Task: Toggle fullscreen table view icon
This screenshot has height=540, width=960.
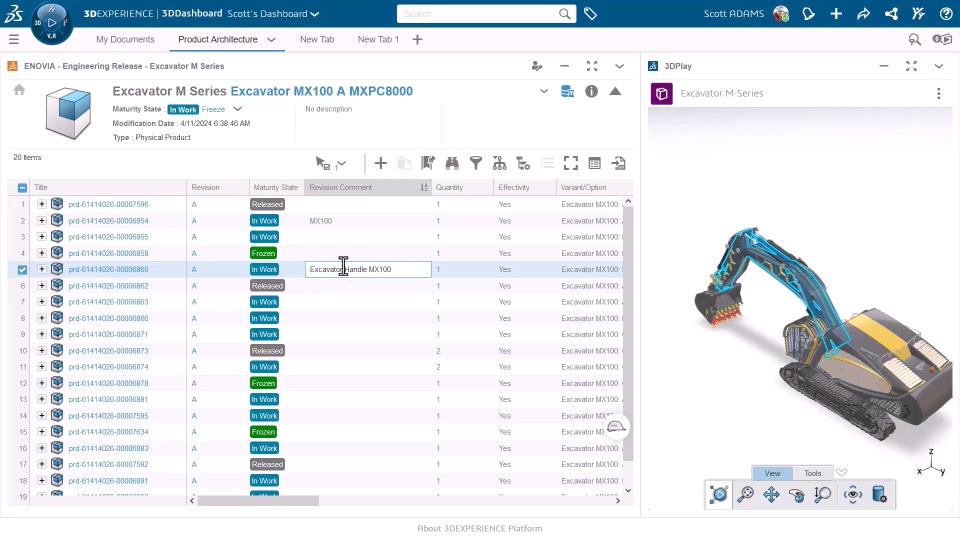Action: (571, 163)
